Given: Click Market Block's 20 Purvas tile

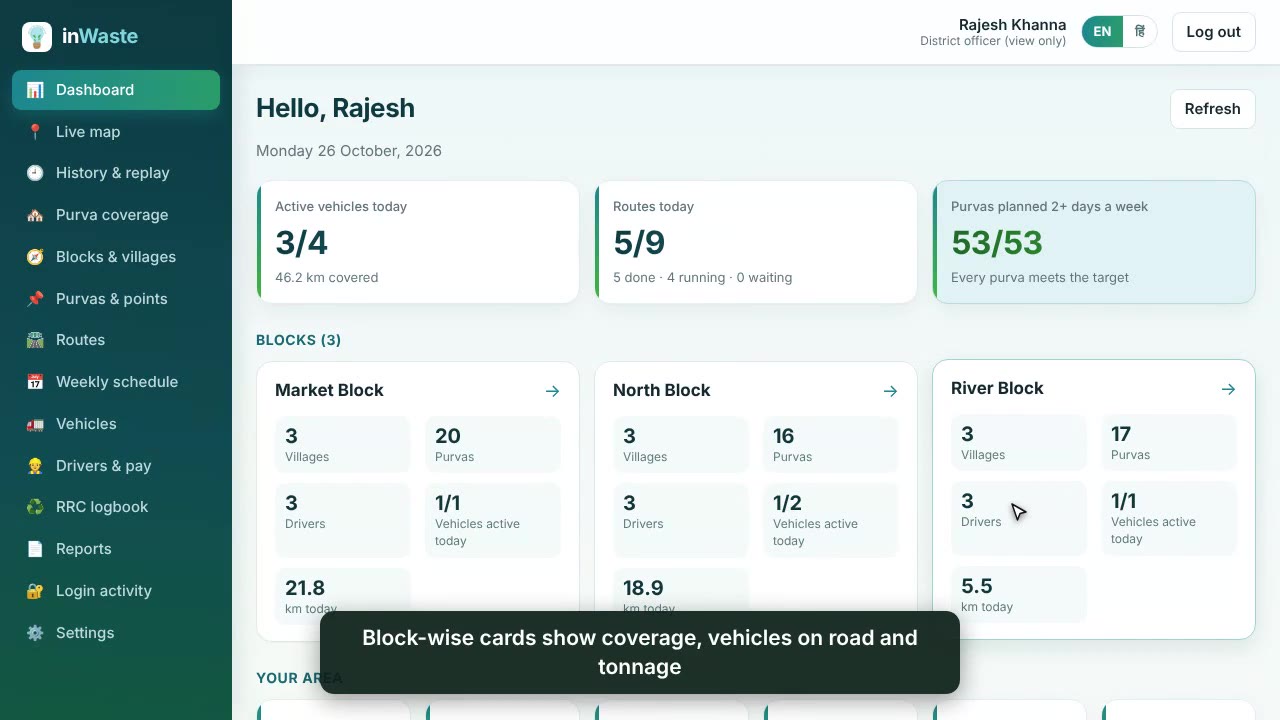Looking at the screenshot, I should [x=493, y=445].
